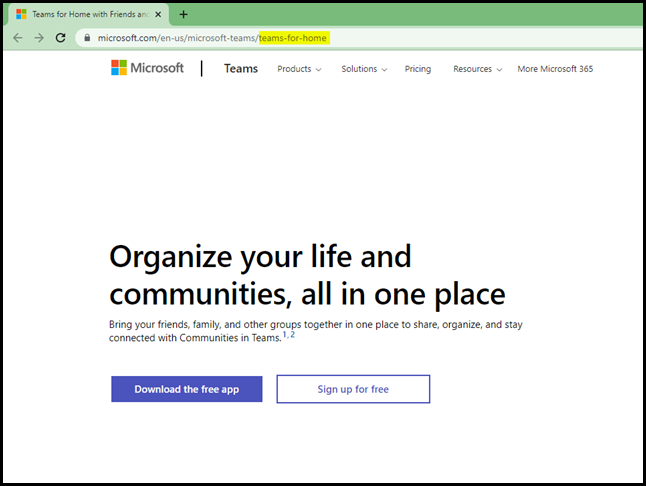Click the browser forward arrow
This screenshot has height=486, width=646.
pos(39,38)
